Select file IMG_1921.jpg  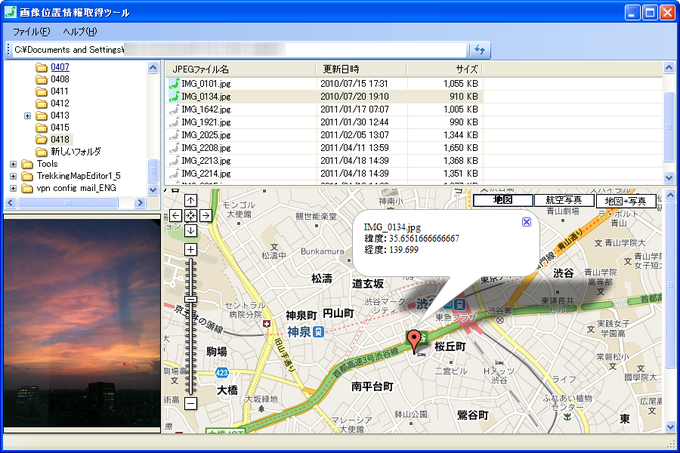click(206, 122)
